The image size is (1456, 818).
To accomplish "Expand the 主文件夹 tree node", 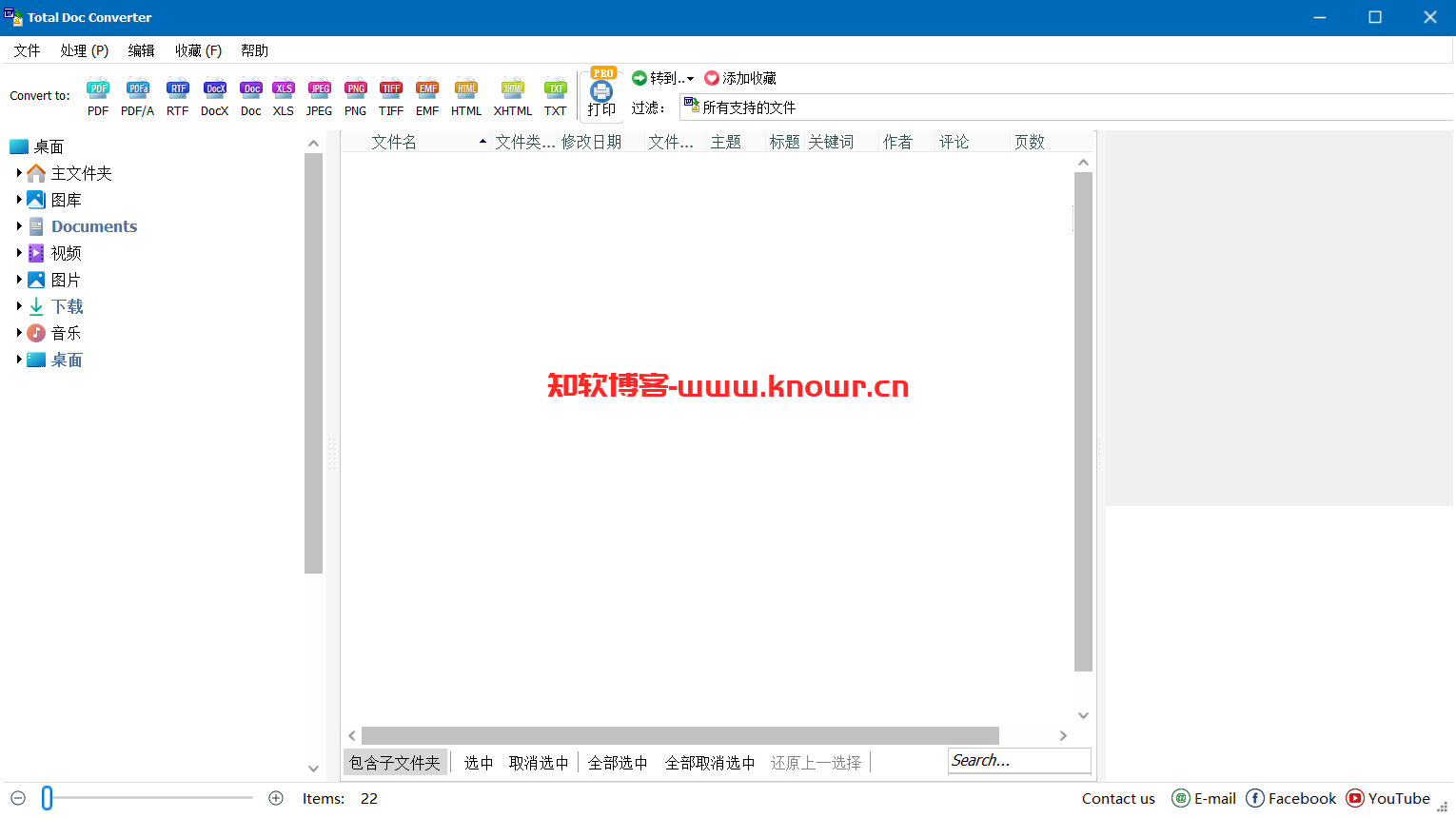I will click(x=19, y=173).
